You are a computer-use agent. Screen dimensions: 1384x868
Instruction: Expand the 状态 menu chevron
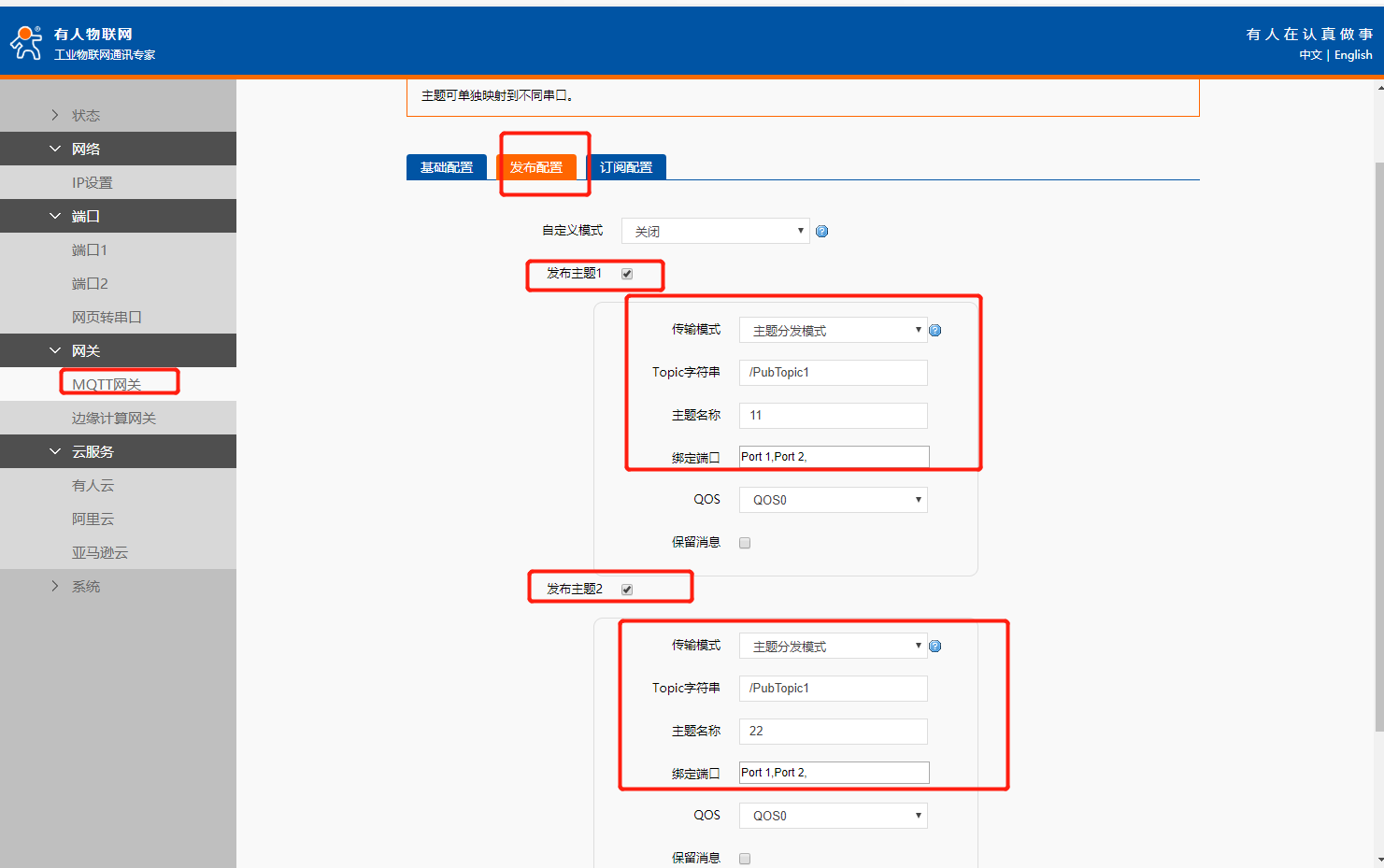[55, 115]
